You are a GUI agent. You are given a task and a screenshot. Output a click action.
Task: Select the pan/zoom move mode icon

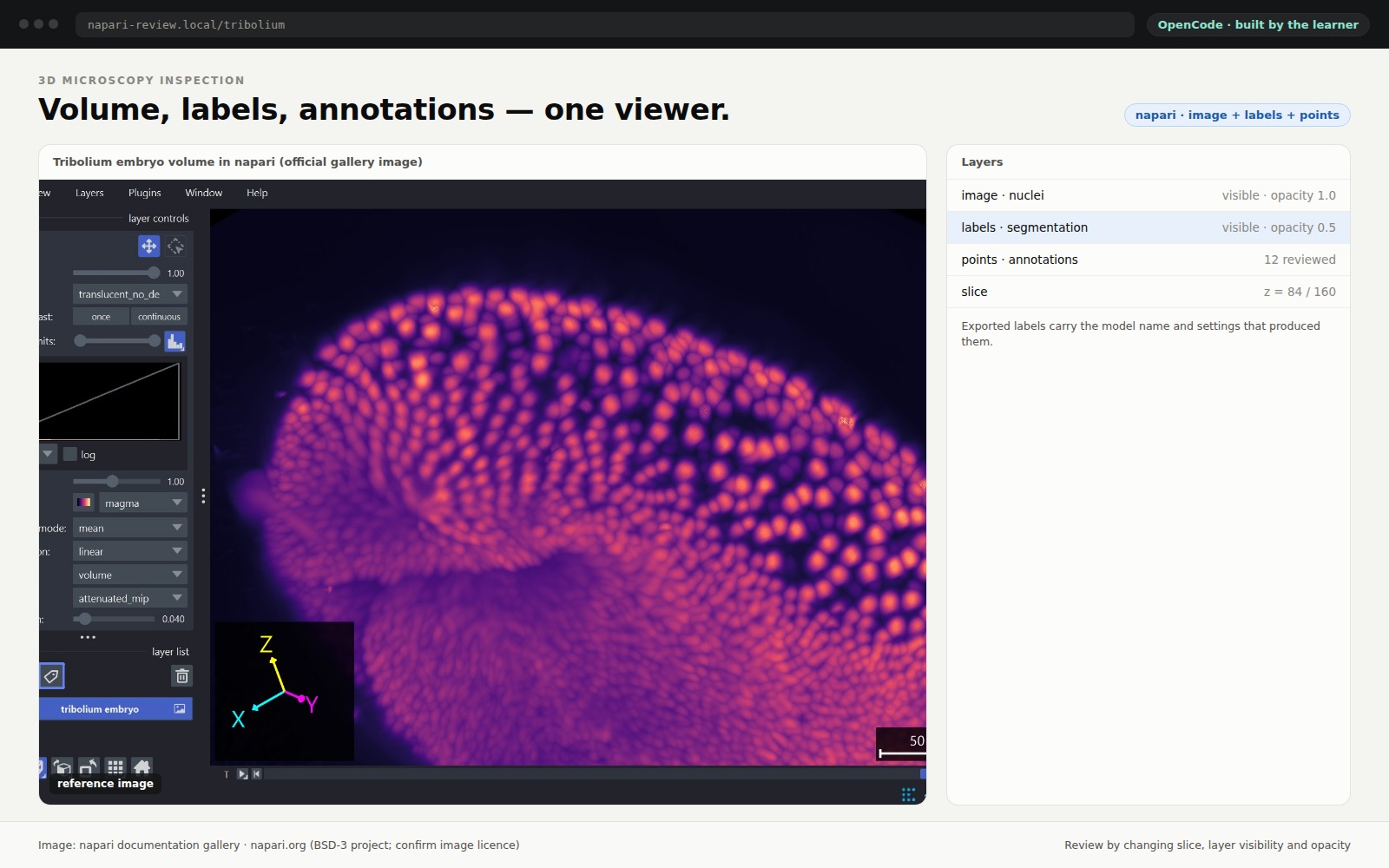148,247
